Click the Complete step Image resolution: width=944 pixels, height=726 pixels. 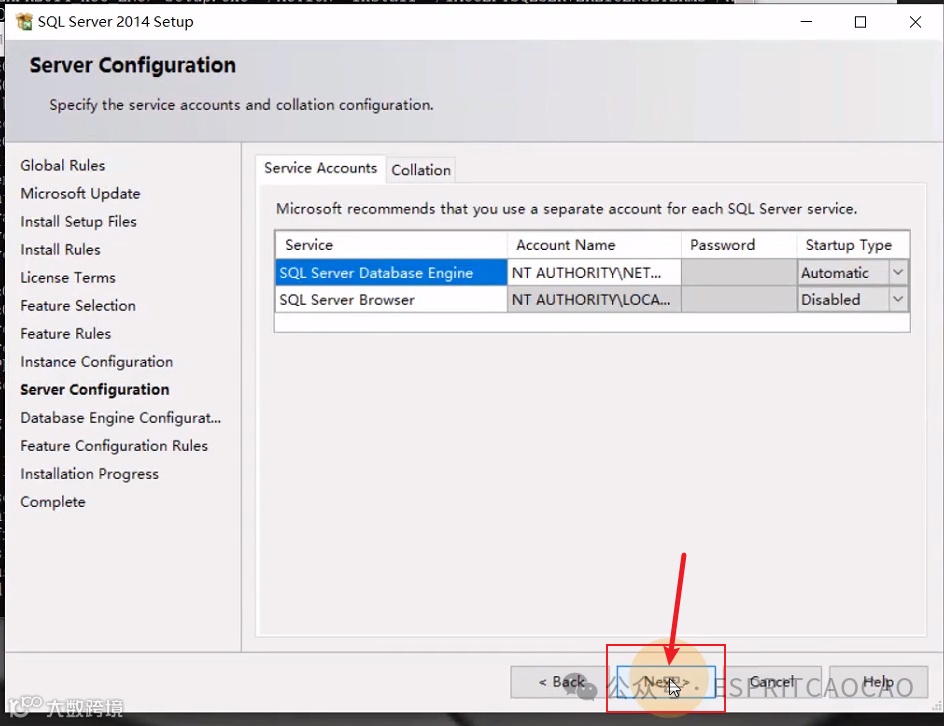point(53,502)
